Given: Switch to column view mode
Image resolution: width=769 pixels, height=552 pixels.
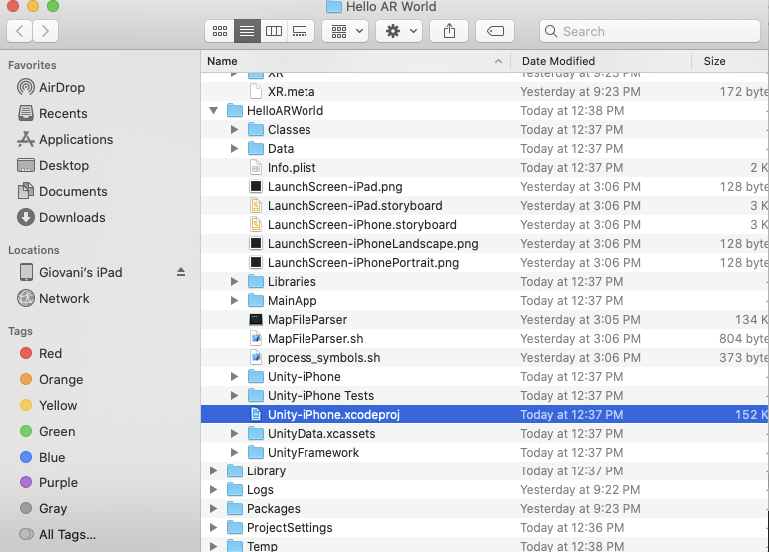Looking at the screenshot, I should (x=273, y=31).
